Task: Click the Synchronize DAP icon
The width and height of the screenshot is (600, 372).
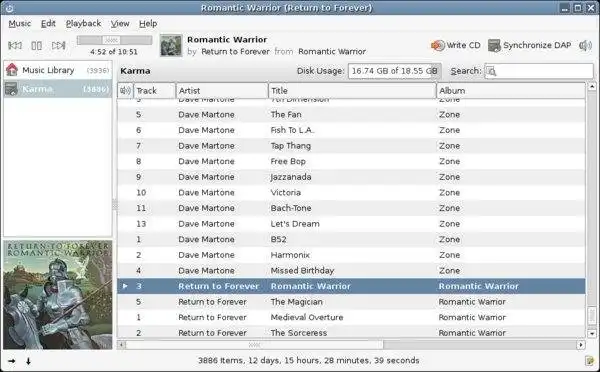Action: [x=494, y=46]
